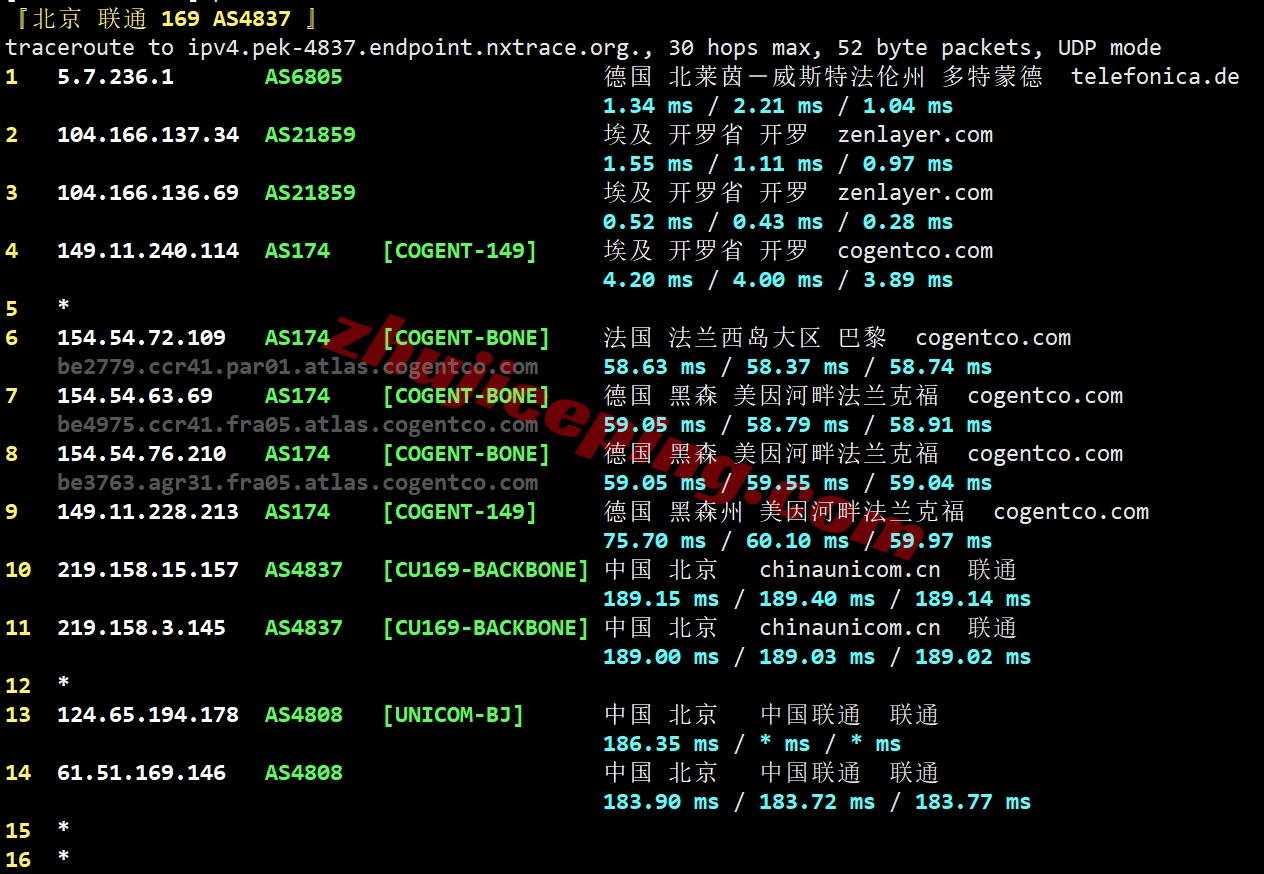The width and height of the screenshot is (1264, 874).
Task: Click the IP address 61.51.169.146
Action: tap(141, 773)
